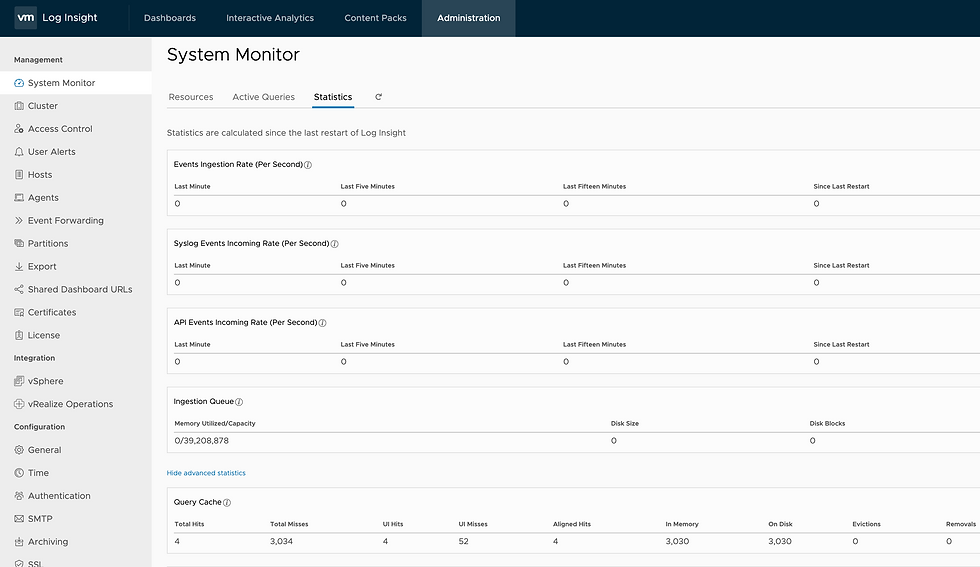Screen dimensions: 980x567
Task: Click the vSphere integration icon
Action: coord(19,381)
